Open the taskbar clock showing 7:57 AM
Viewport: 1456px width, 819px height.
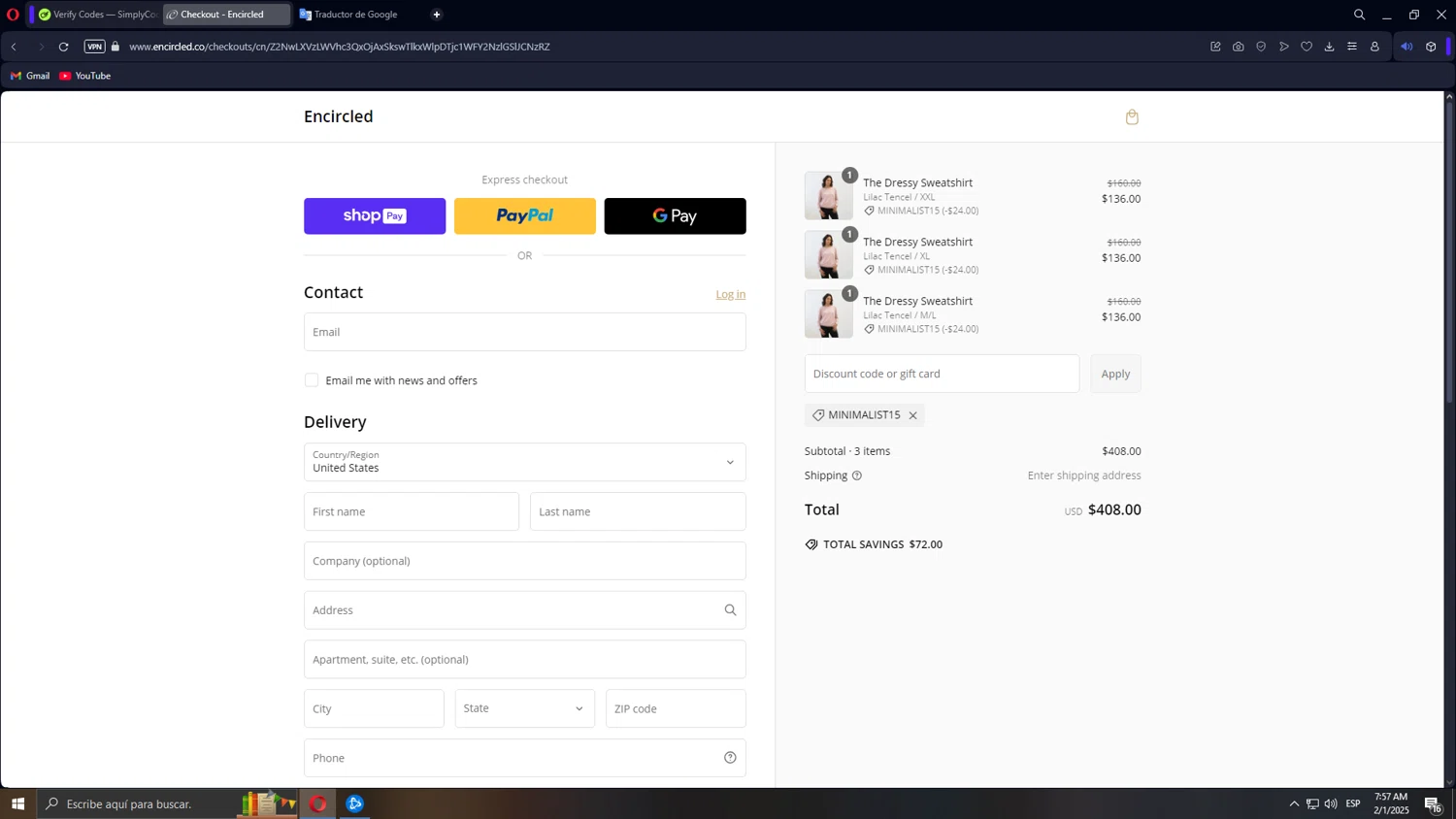click(x=1391, y=803)
